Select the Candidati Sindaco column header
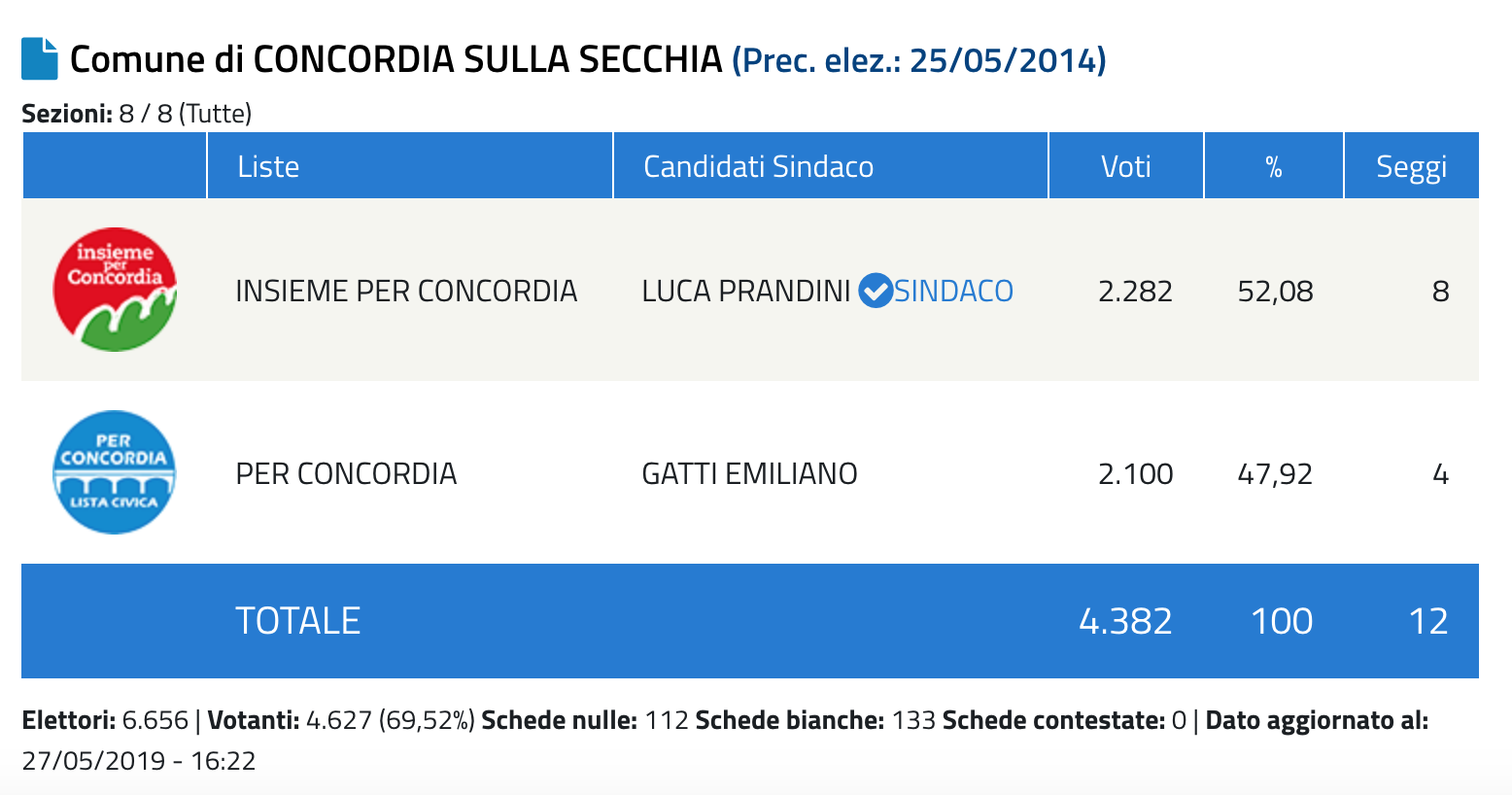This screenshot has height=795, width=1512. [x=758, y=166]
